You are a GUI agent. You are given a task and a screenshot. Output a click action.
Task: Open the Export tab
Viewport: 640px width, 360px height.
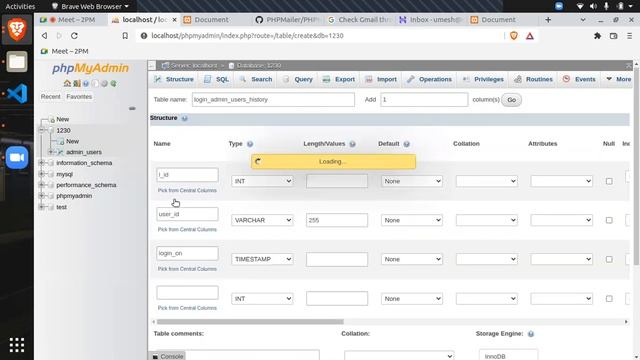click(x=339, y=80)
